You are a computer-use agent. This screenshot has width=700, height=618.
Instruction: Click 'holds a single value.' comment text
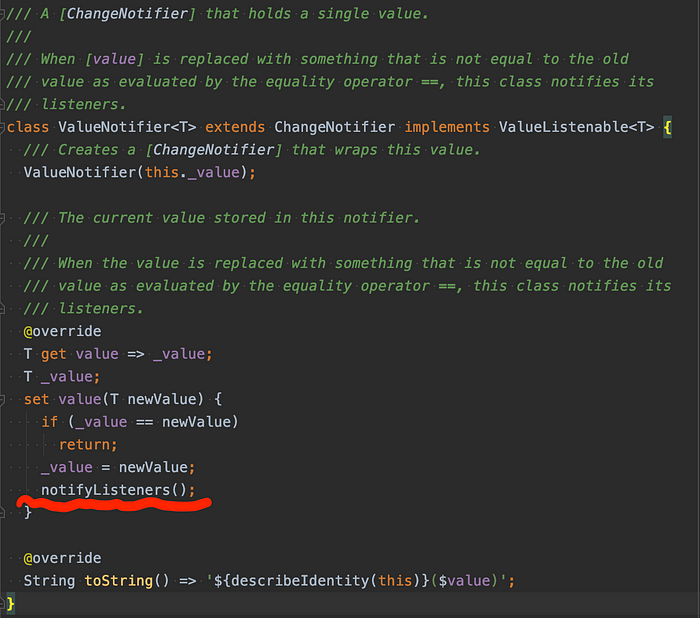[338, 14]
